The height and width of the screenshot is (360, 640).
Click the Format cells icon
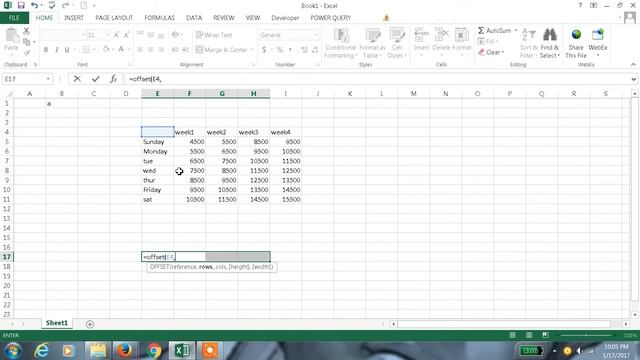pos(462,35)
